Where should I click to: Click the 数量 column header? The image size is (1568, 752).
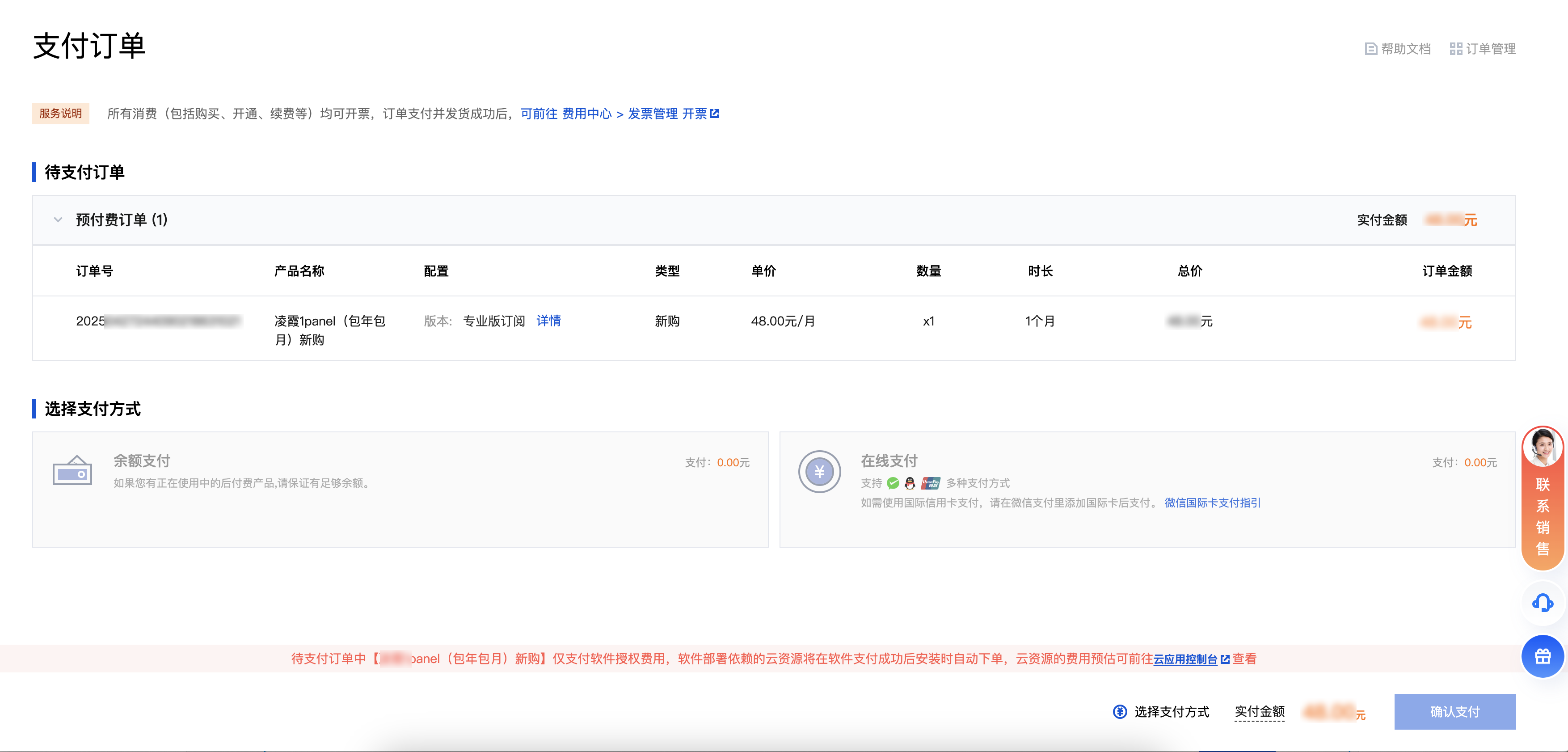(x=929, y=271)
